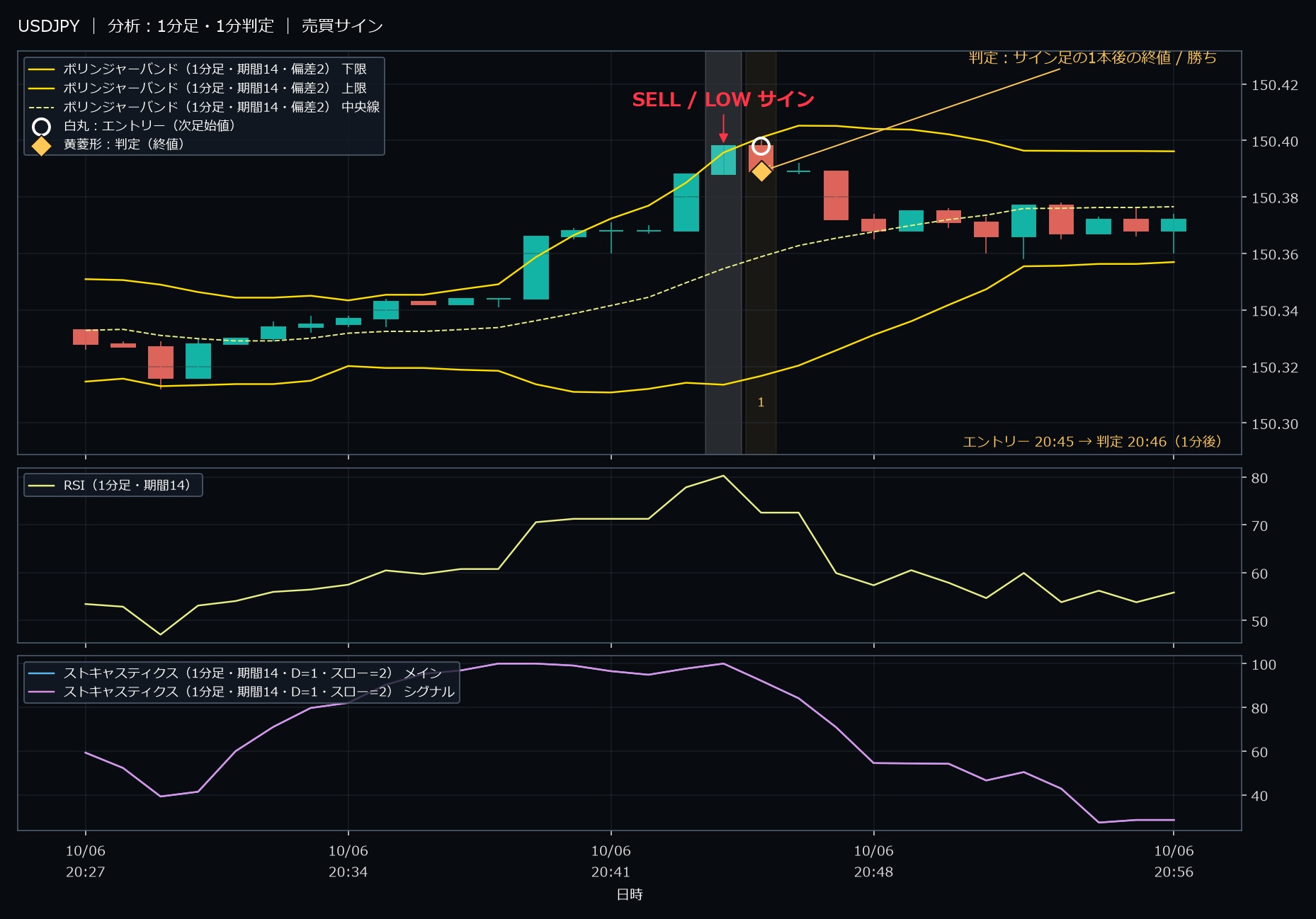This screenshot has height=919, width=1316.
Task: Click the yellow diamond judgment marker on chart
Action: [x=761, y=171]
